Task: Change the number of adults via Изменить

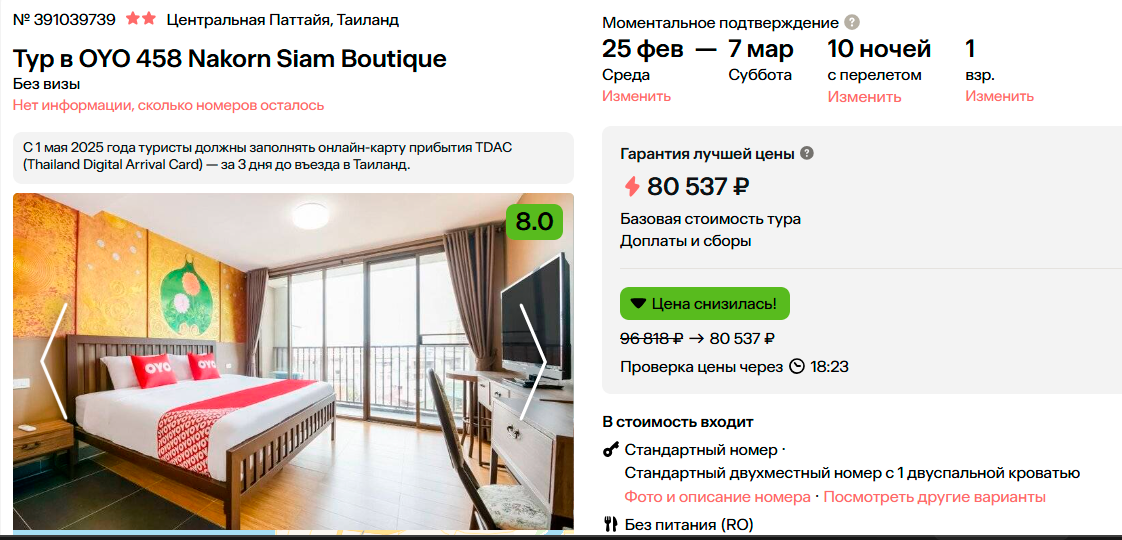Action: [x=999, y=96]
